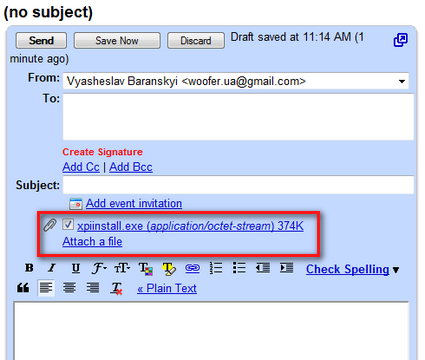Increase text indent

[286, 268]
